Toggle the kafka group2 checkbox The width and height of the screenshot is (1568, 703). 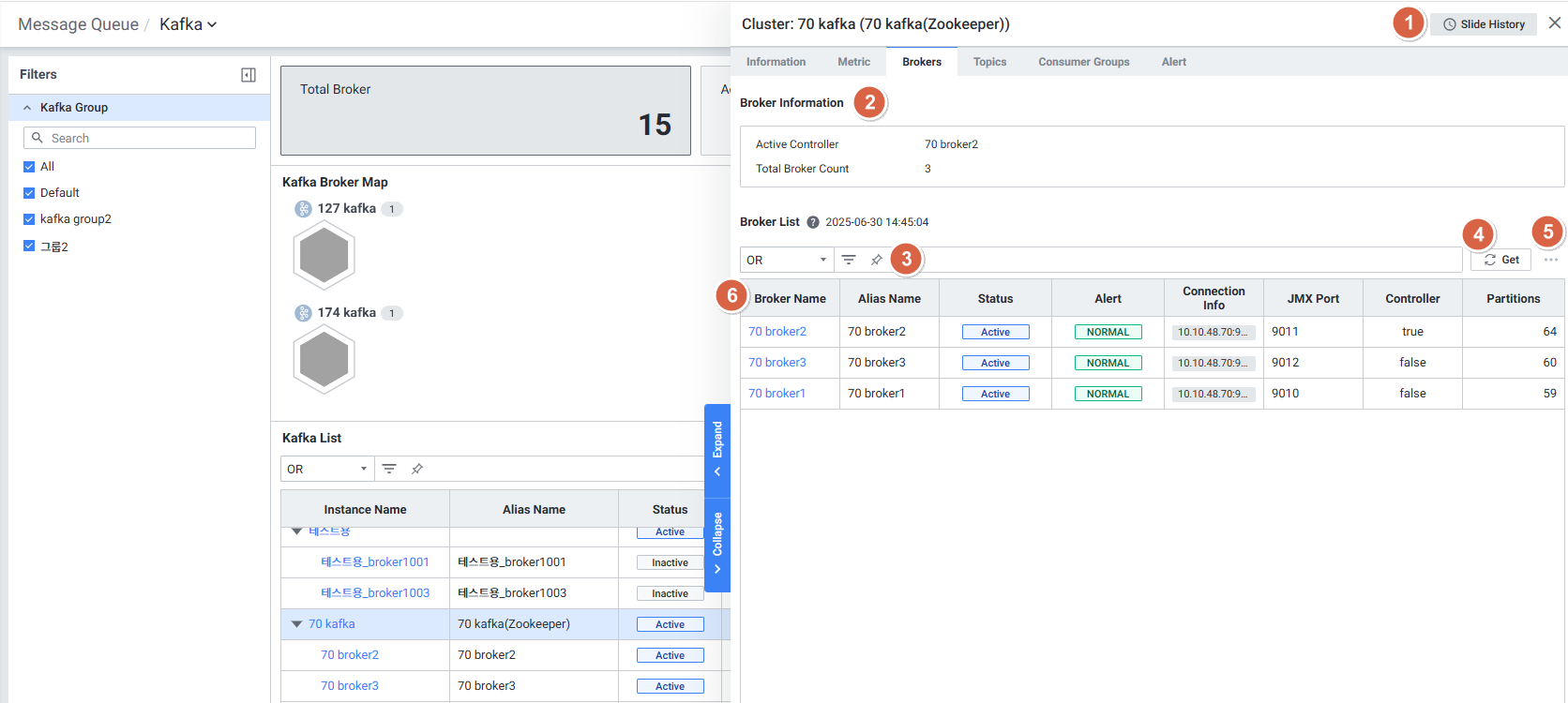29,219
